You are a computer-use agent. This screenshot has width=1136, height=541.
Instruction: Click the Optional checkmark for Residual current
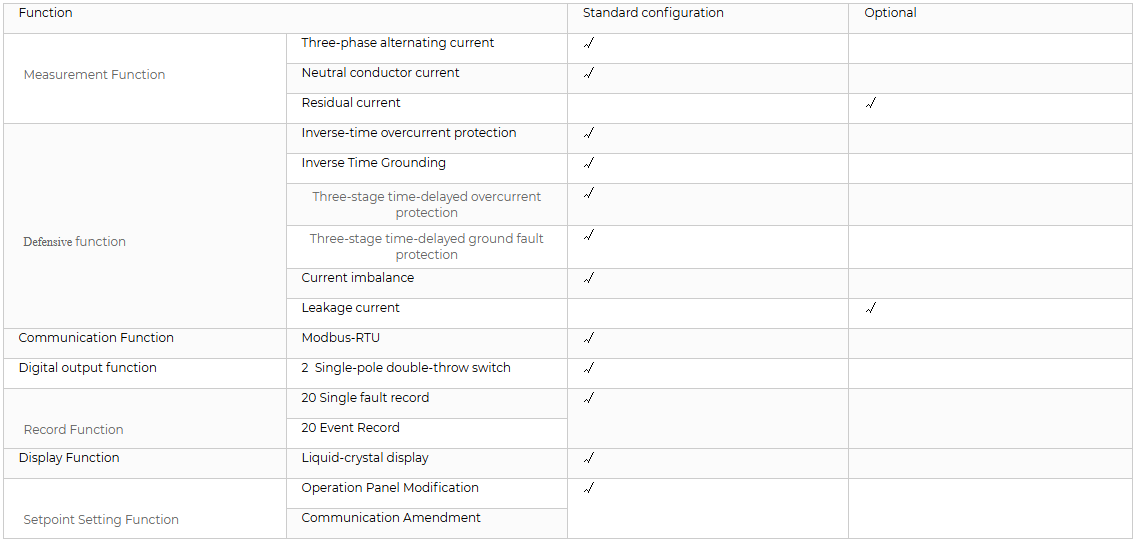pos(870,104)
